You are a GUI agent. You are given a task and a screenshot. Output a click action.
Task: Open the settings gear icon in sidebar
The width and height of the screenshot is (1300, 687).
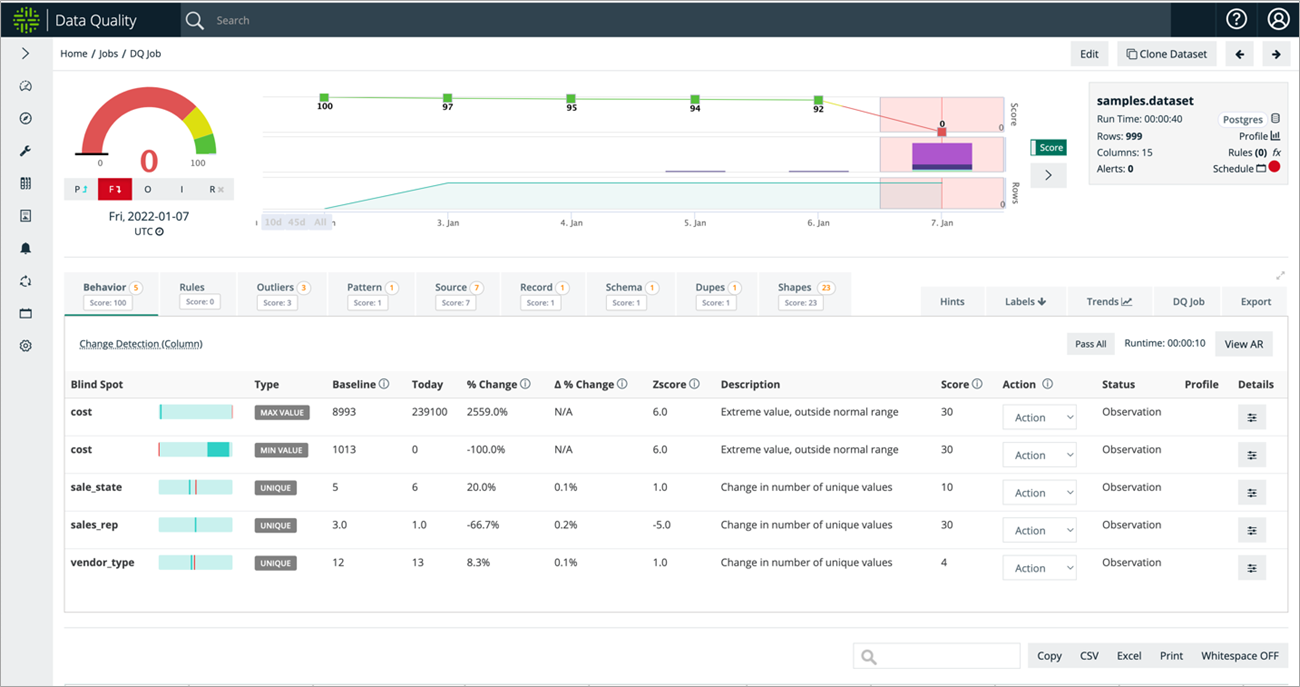coord(26,346)
